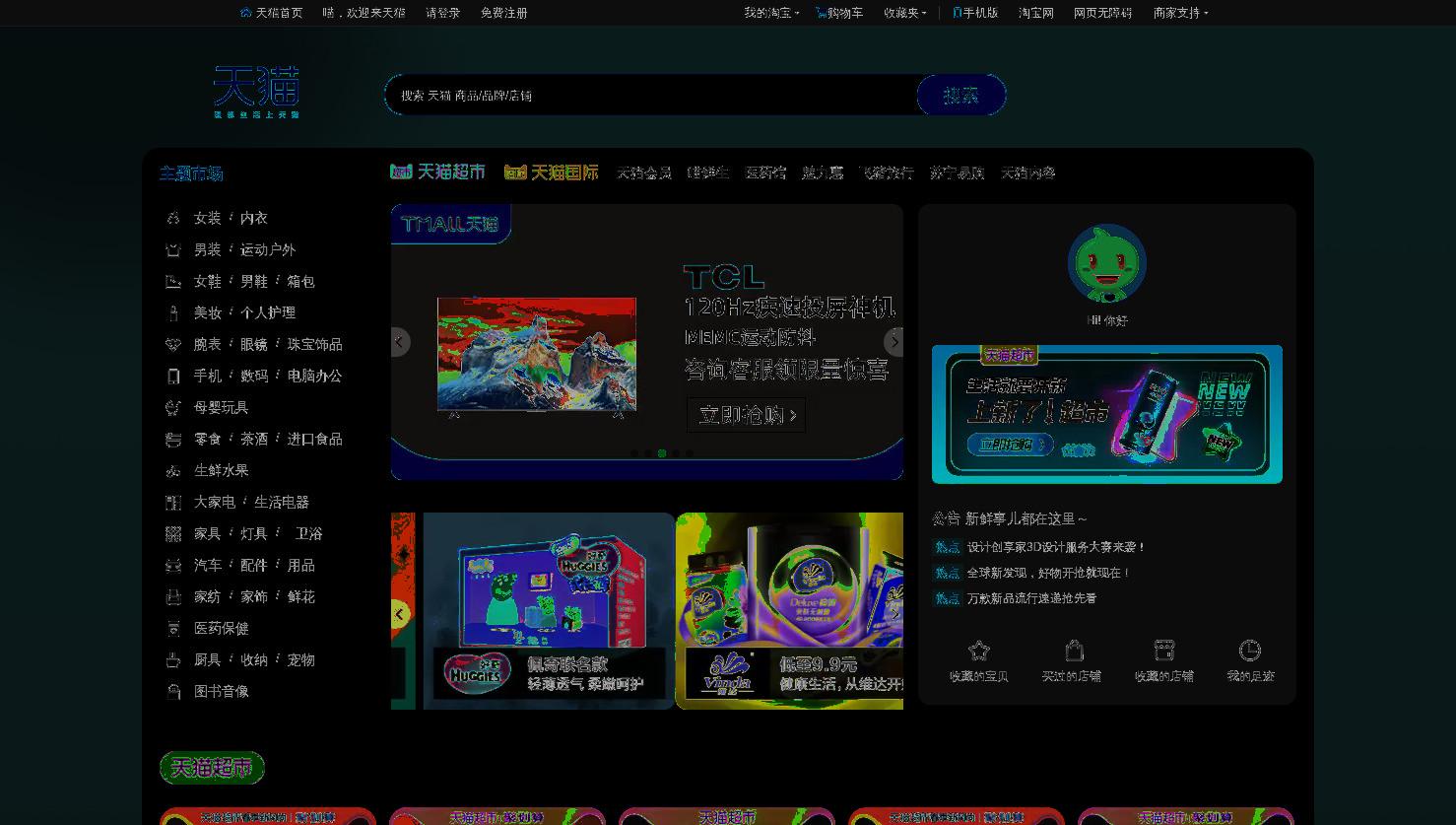Open the mobile version 手机版 link
Viewport: 1456px width, 825px height.
pos(975,13)
